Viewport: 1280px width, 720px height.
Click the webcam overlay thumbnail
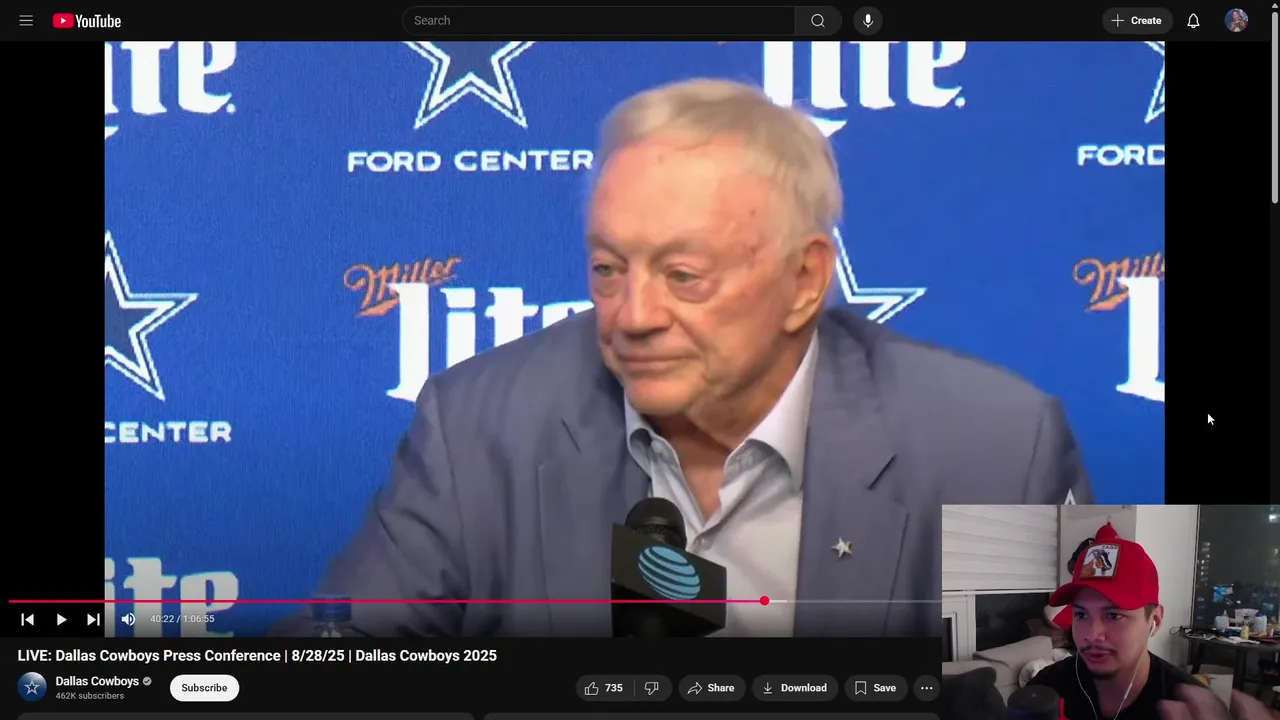[x=1110, y=612]
